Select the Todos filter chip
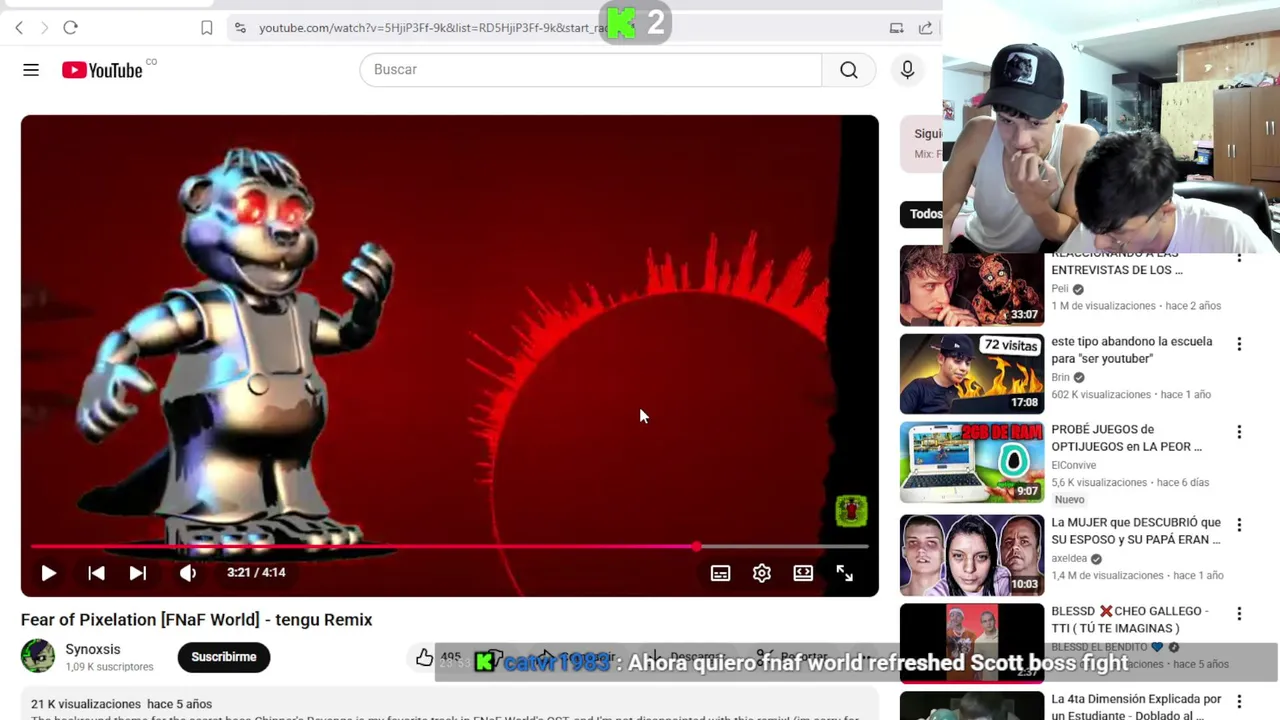 (x=925, y=214)
